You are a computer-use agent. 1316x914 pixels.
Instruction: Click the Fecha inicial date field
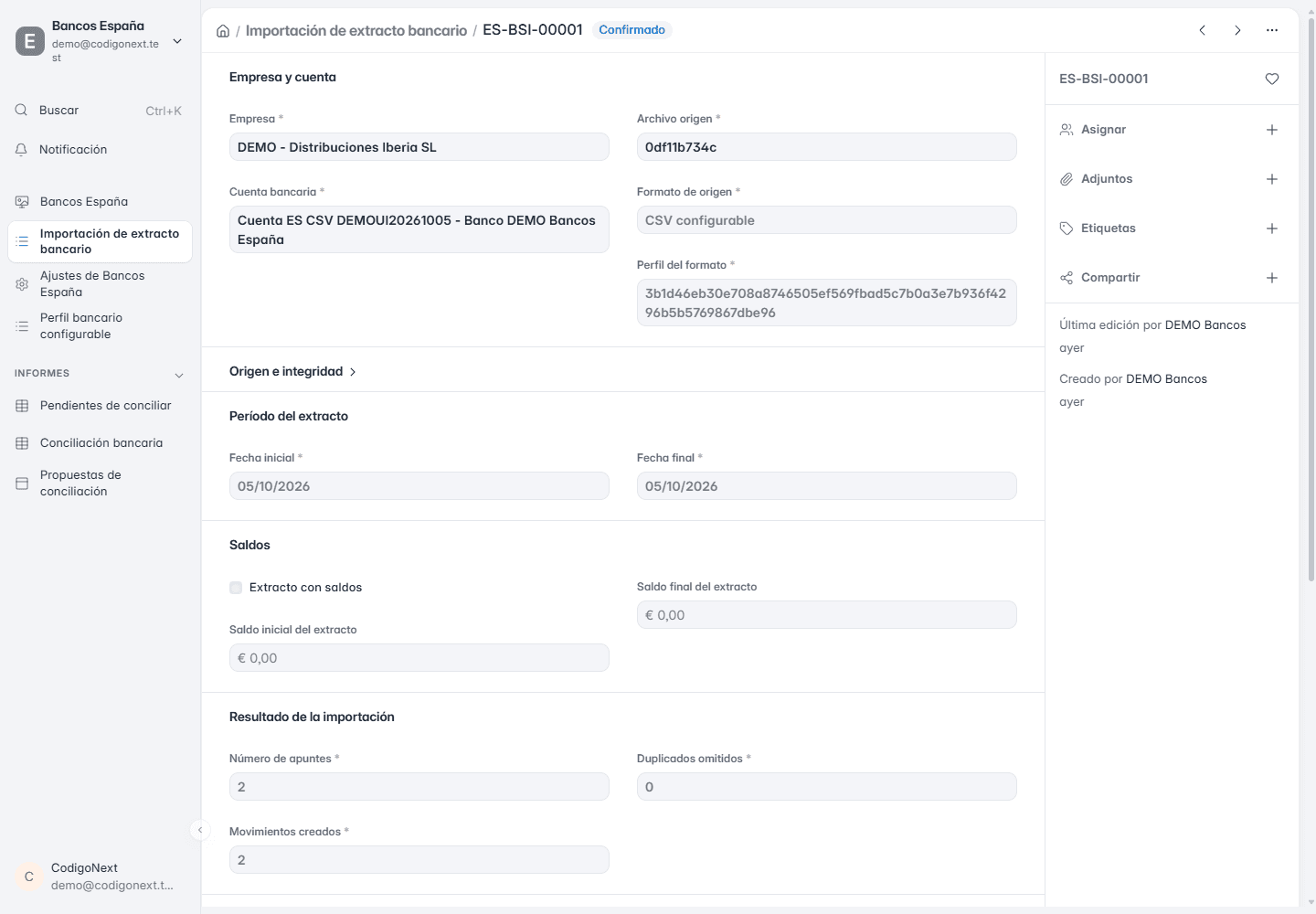(x=419, y=486)
